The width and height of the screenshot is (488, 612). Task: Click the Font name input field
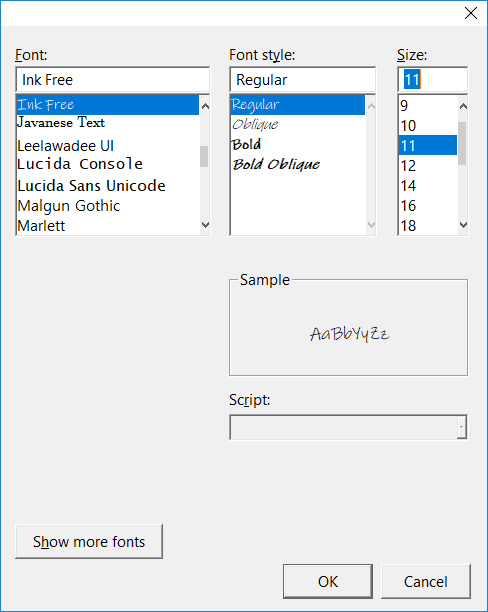pos(112,80)
